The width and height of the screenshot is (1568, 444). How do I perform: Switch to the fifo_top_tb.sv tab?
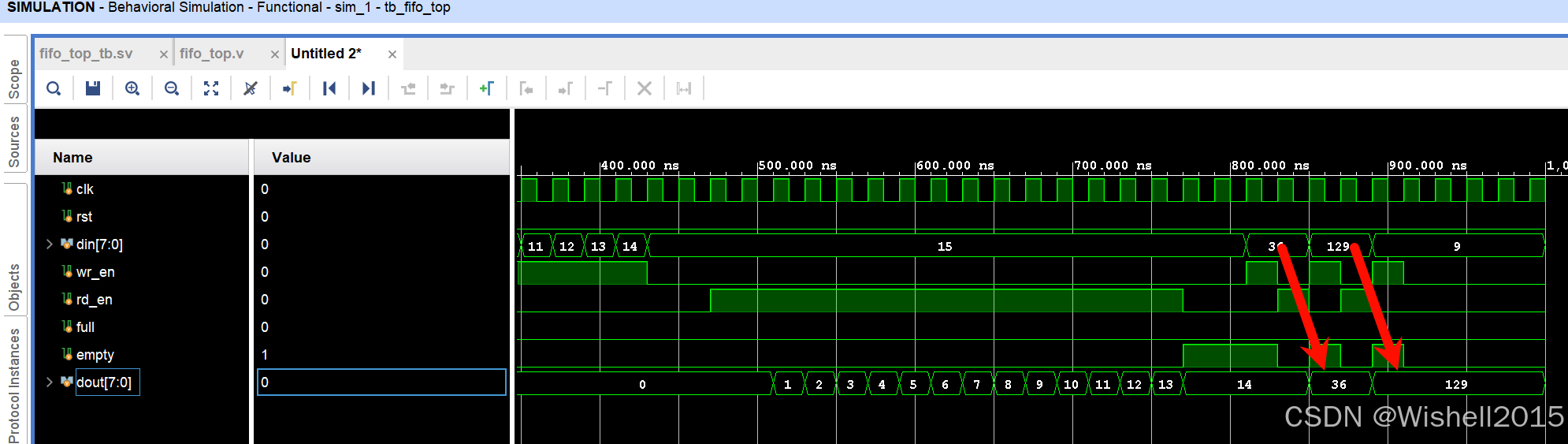click(86, 54)
